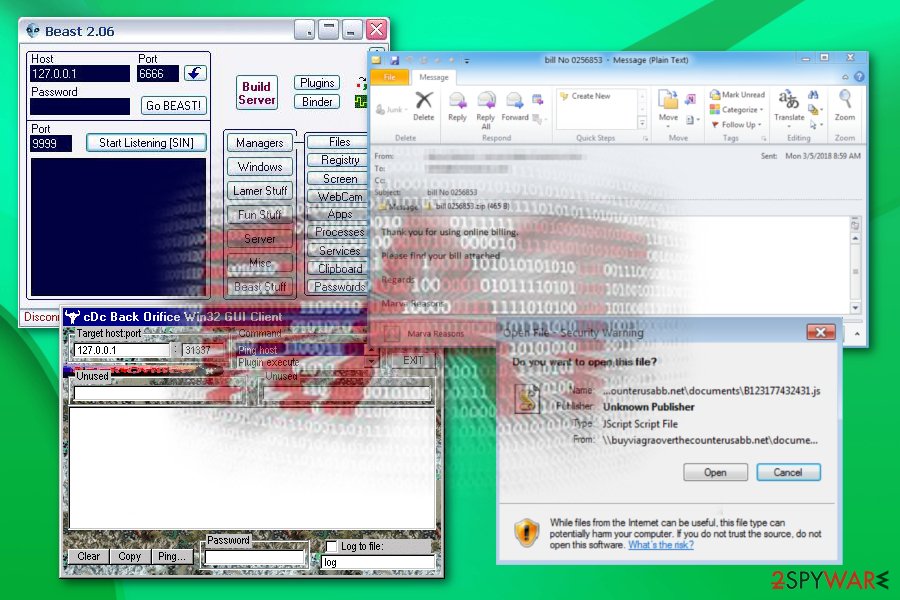
Task: Click Ping... button in Back Orifice
Action: (x=172, y=556)
